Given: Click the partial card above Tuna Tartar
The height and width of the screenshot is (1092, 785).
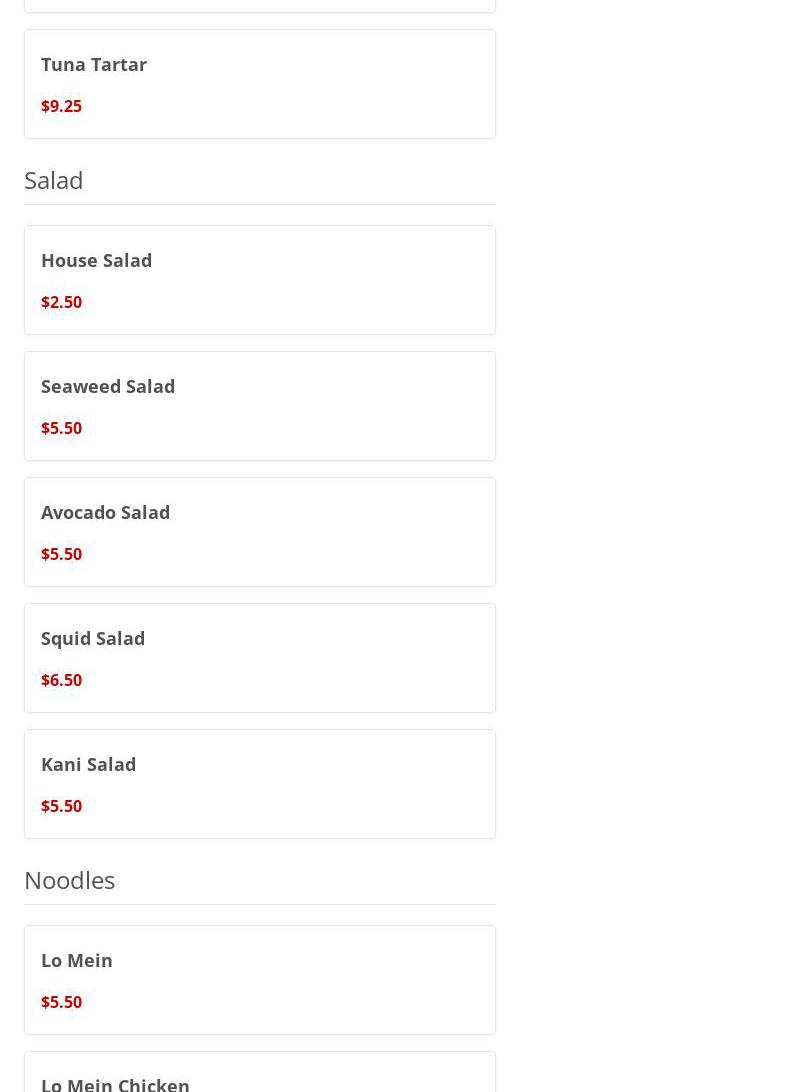Looking at the screenshot, I should coord(259,5).
